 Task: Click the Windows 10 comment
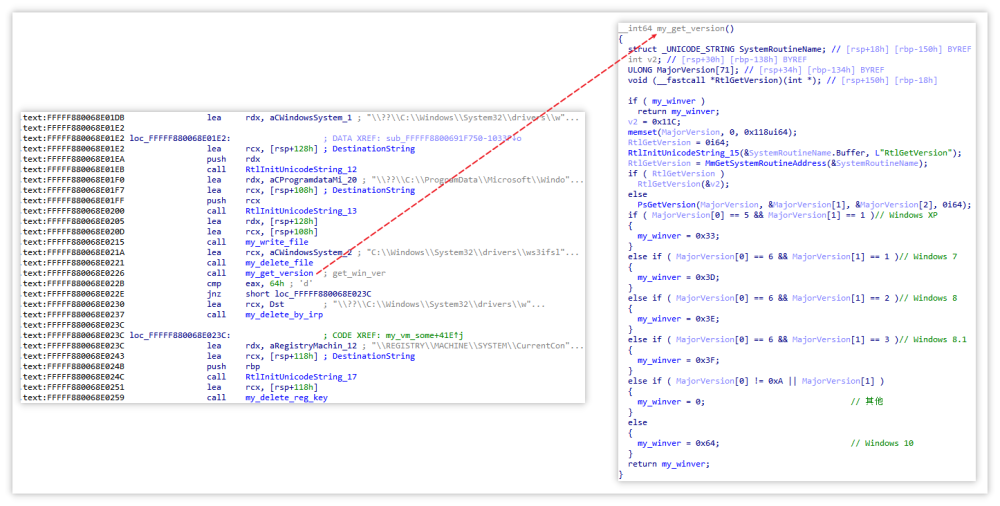tap(881, 443)
